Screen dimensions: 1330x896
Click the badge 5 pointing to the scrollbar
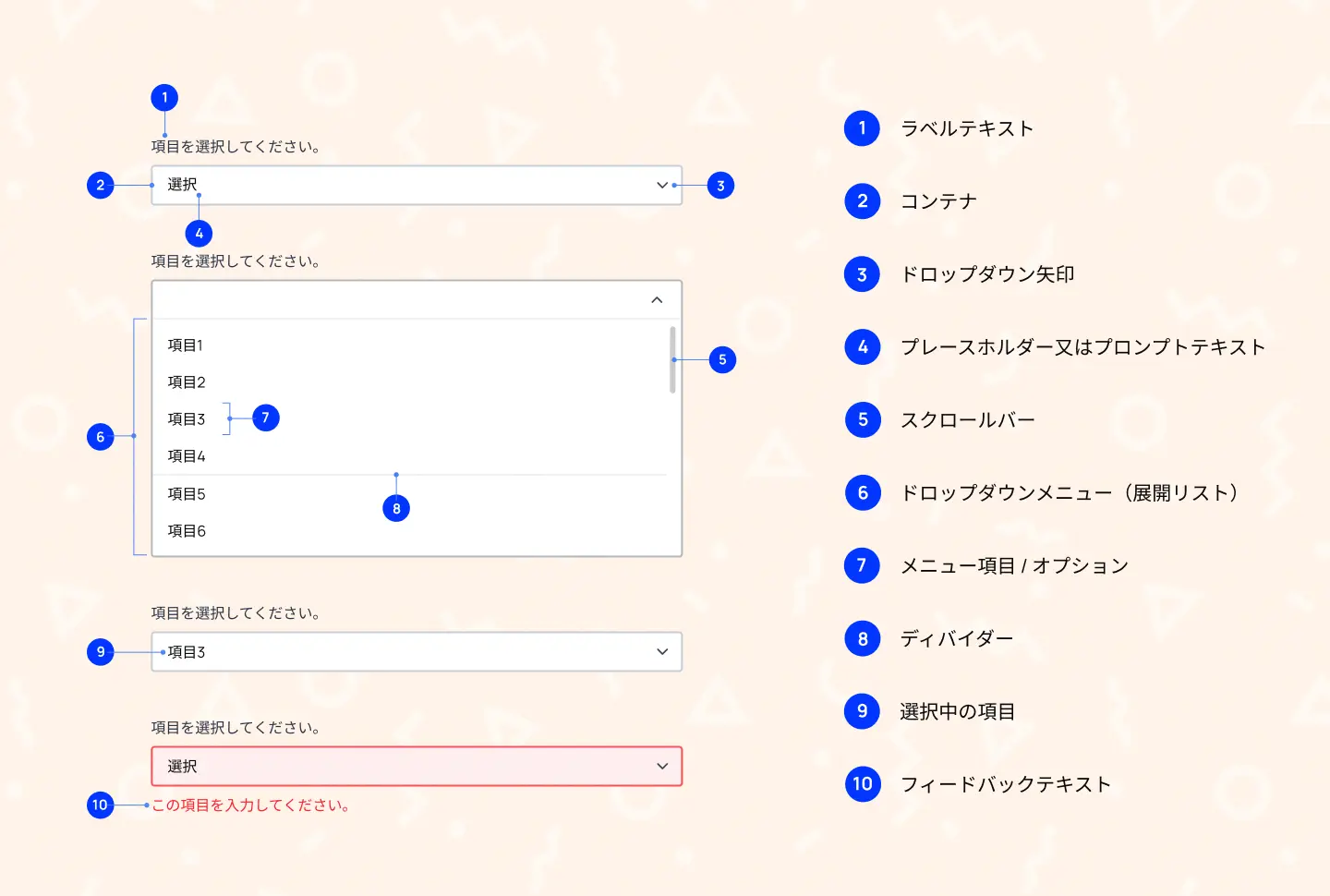pos(721,360)
